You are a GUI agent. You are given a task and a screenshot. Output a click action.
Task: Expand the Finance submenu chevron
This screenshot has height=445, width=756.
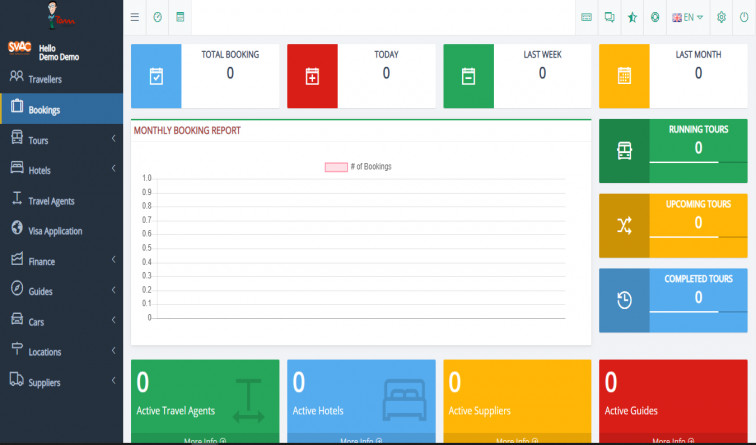click(x=113, y=260)
